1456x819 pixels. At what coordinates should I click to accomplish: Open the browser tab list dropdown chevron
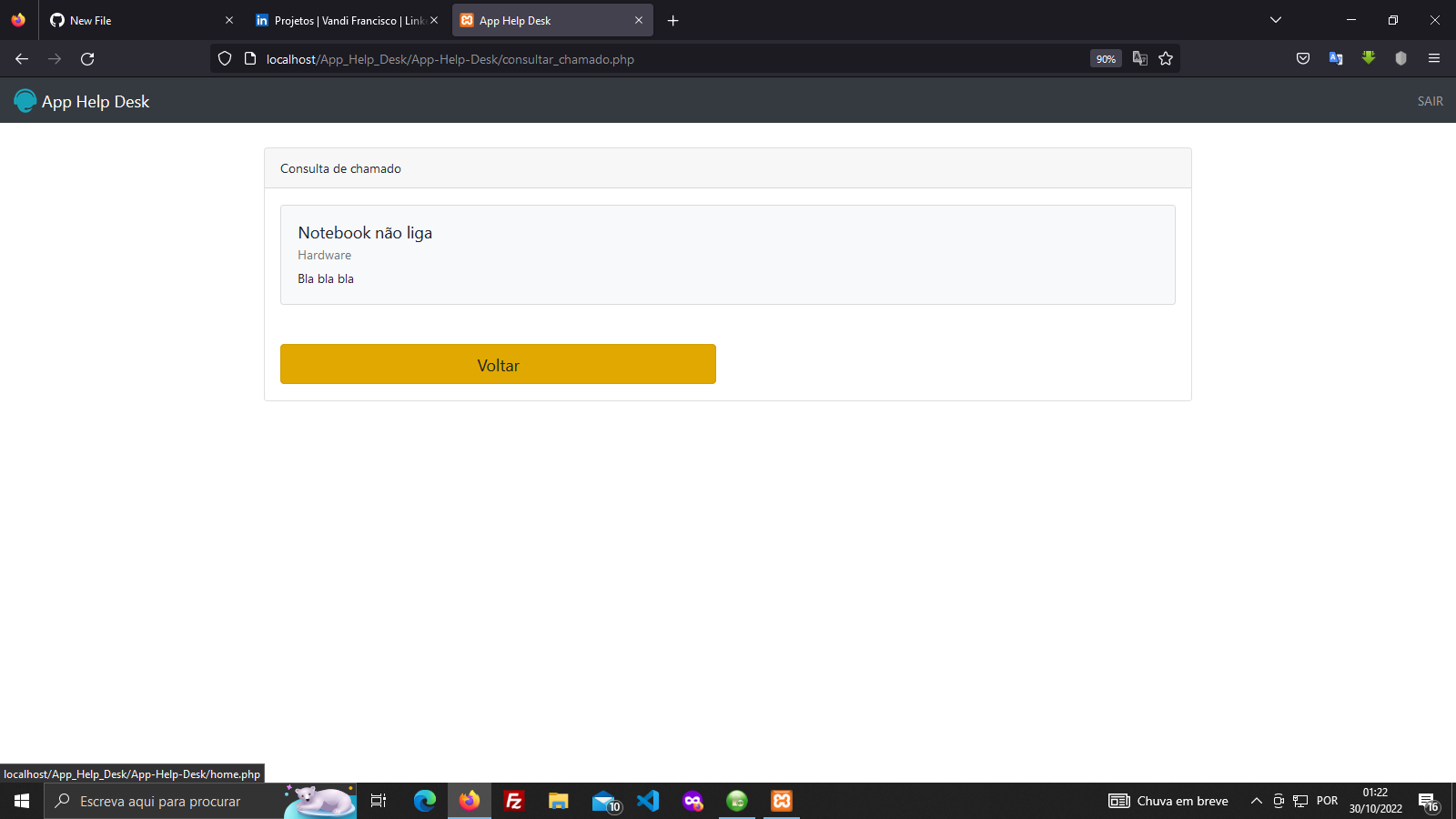click(x=1274, y=20)
